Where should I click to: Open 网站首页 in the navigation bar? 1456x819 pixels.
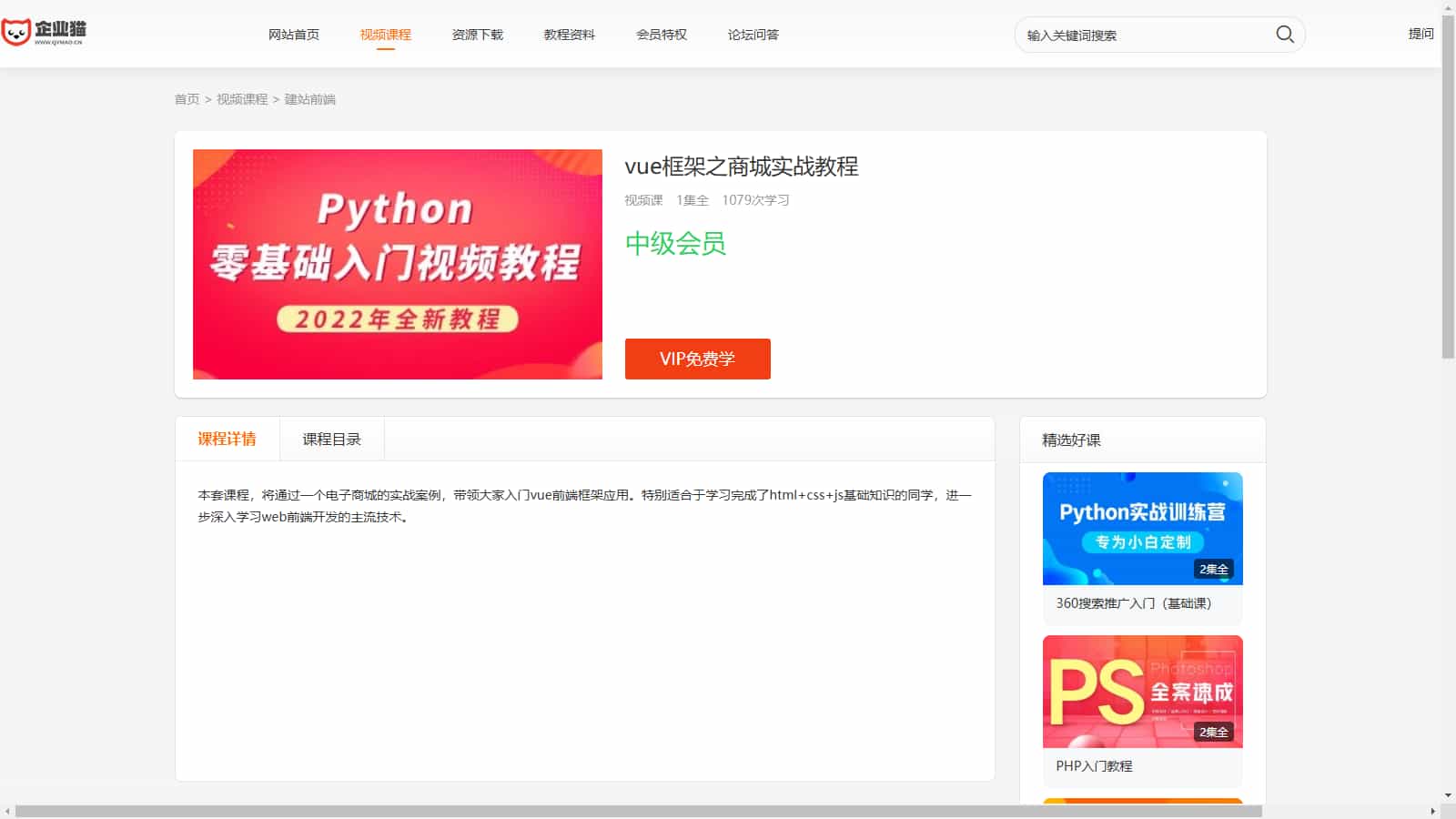tap(293, 35)
